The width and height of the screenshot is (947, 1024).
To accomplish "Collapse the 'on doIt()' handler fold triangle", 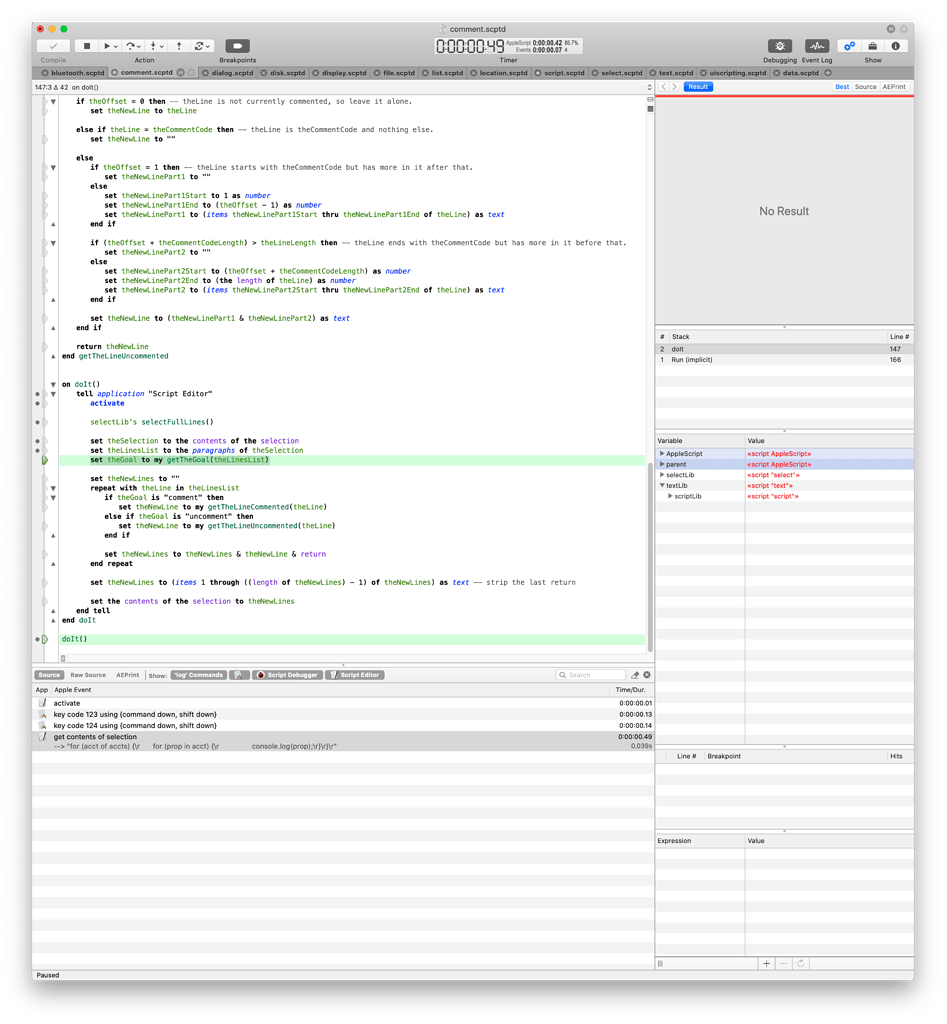I will coord(53,385).
